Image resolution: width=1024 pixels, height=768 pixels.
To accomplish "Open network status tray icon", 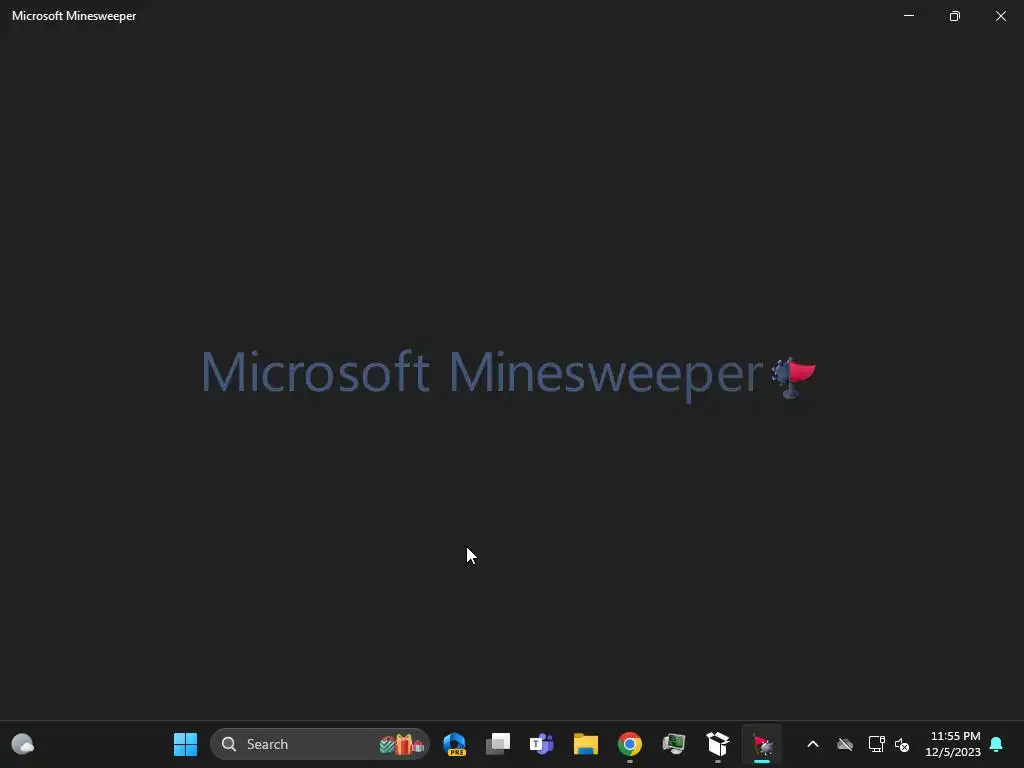I will 876,744.
